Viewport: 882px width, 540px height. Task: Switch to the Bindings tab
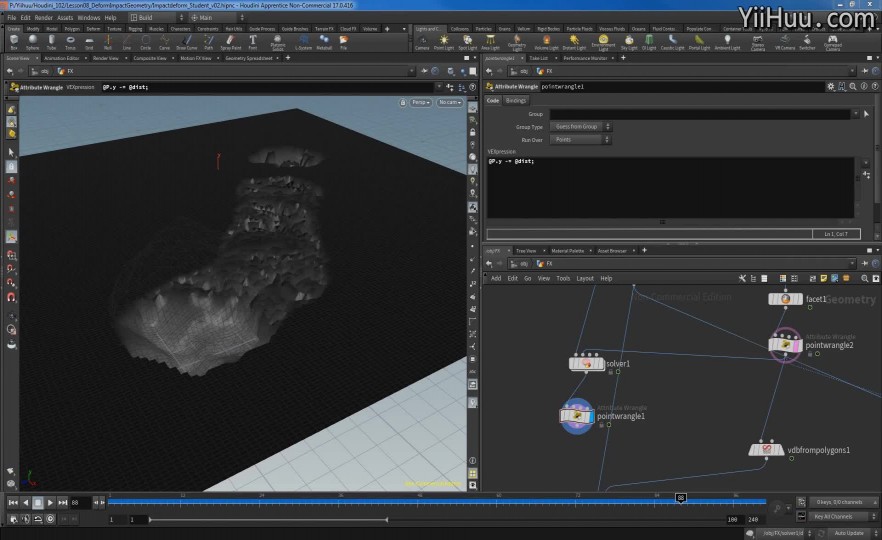(516, 101)
